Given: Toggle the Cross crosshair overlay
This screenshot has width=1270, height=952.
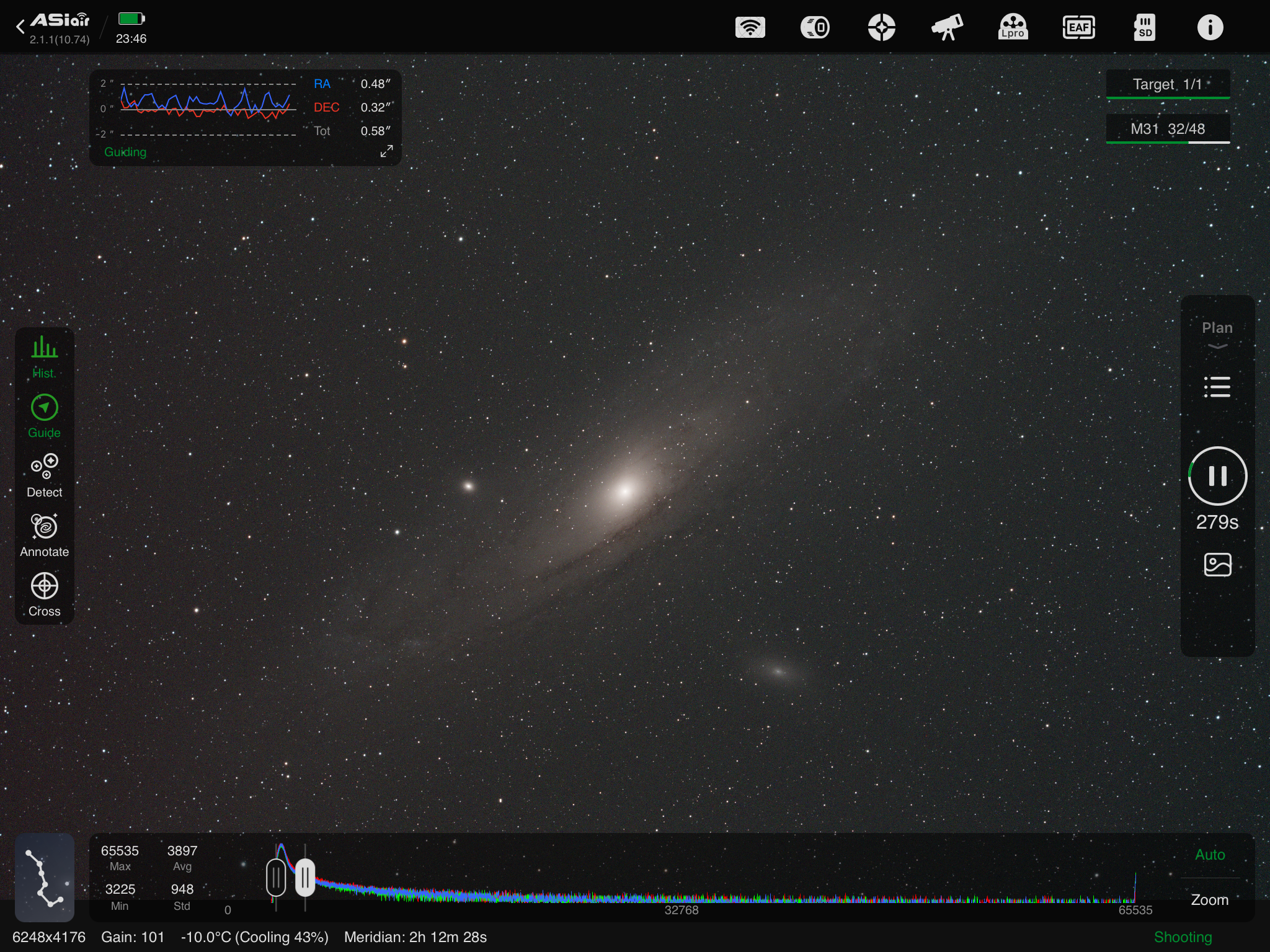Looking at the screenshot, I should (44, 594).
